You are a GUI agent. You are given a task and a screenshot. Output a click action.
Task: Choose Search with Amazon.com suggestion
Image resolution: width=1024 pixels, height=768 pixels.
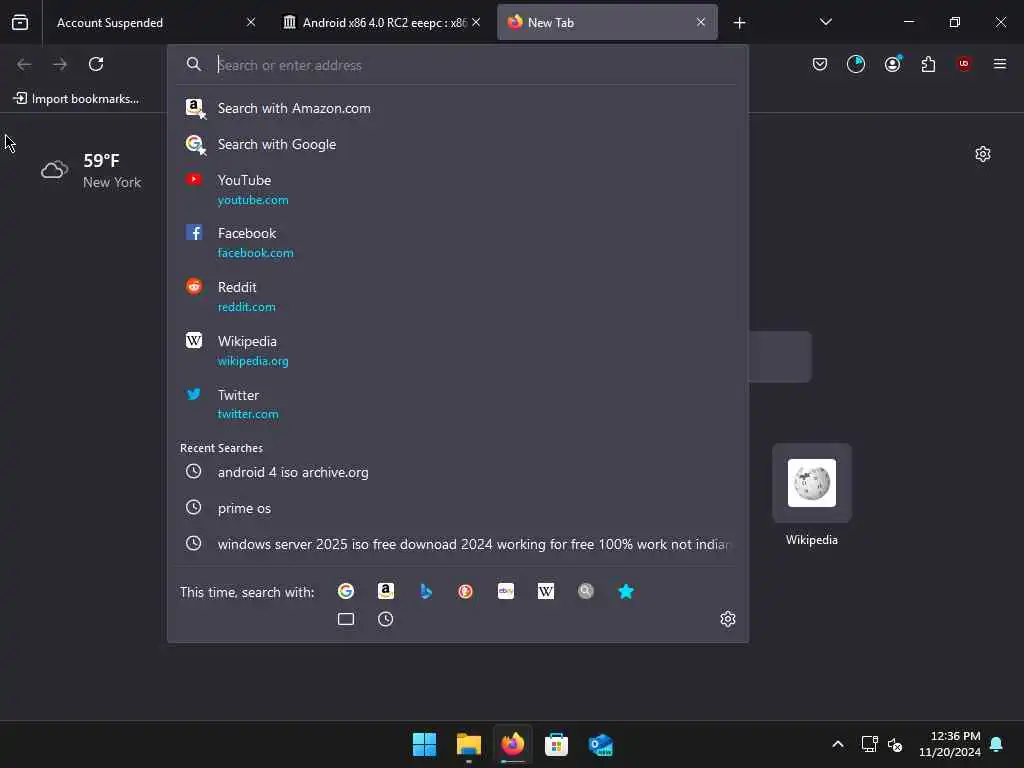coord(457,108)
